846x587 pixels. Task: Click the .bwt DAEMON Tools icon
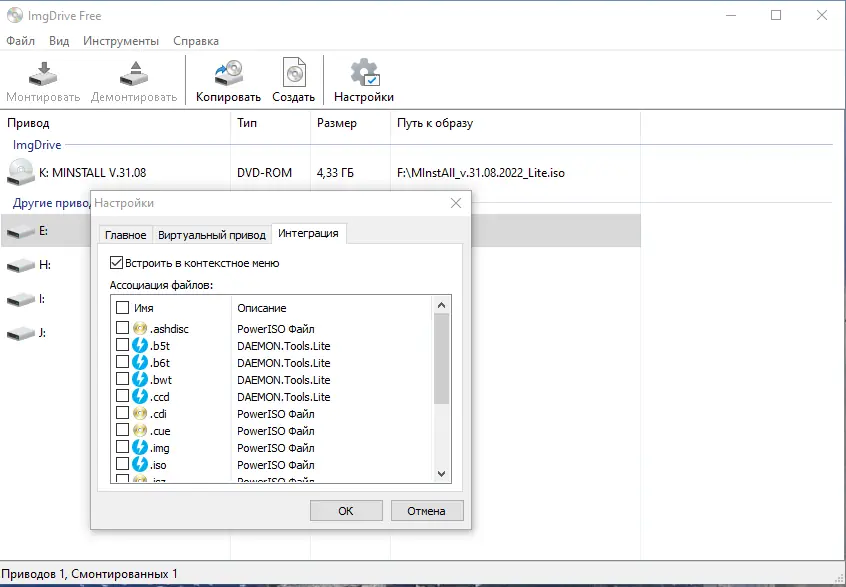[140, 379]
